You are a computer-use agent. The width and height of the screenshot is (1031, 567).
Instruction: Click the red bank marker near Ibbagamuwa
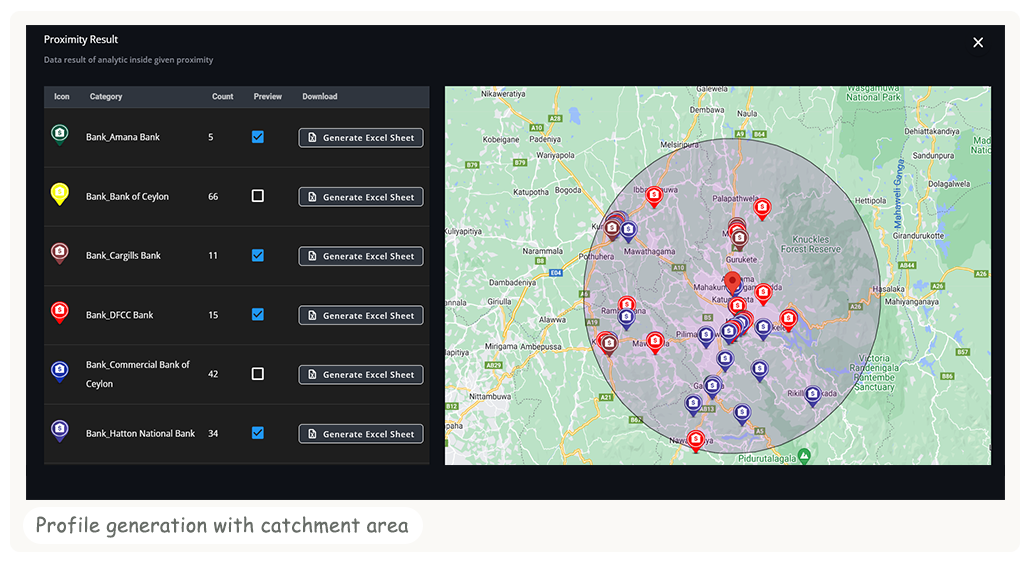(x=654, y=197)
